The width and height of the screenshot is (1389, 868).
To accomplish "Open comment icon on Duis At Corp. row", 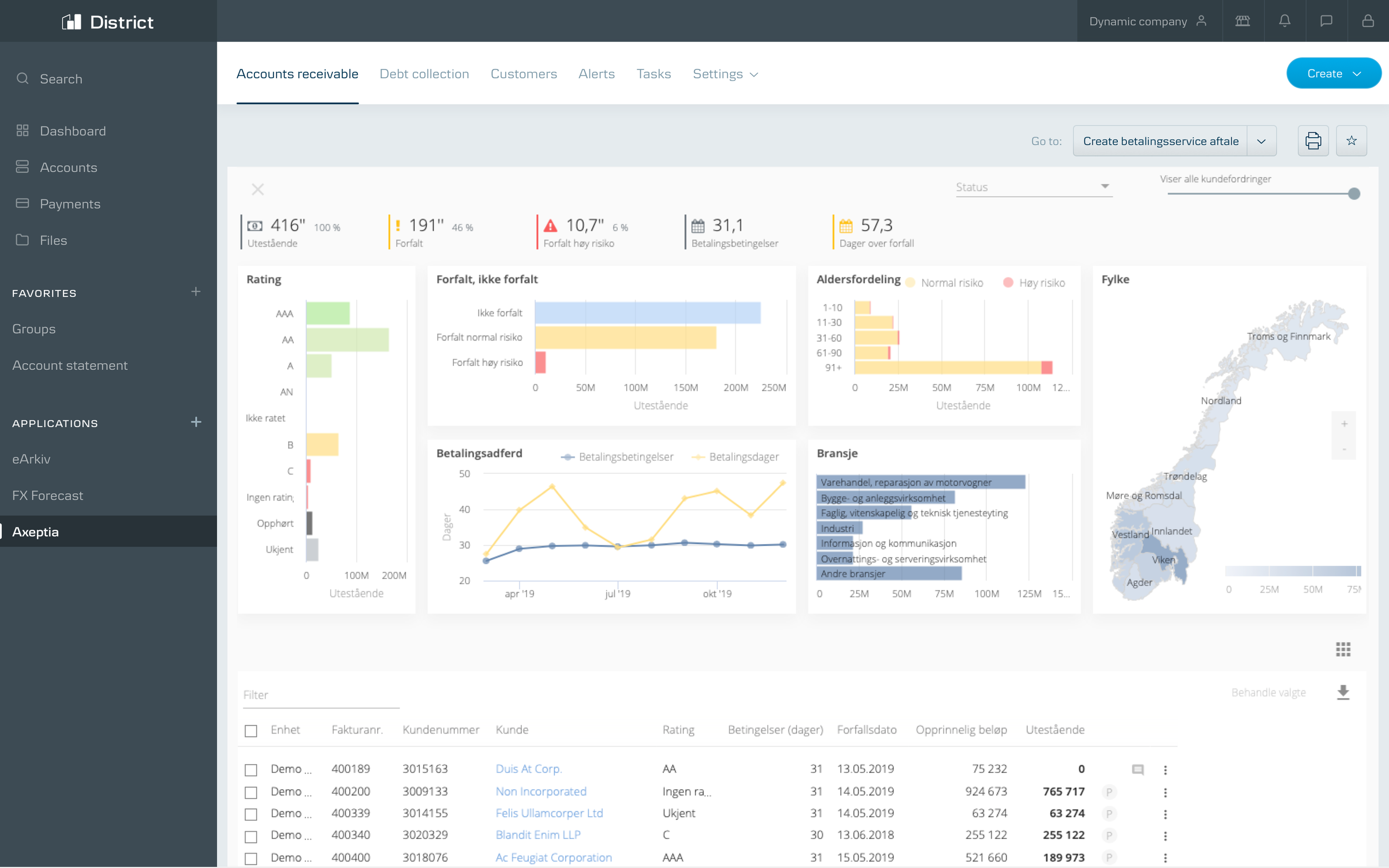I will (x=1137, y=769).
